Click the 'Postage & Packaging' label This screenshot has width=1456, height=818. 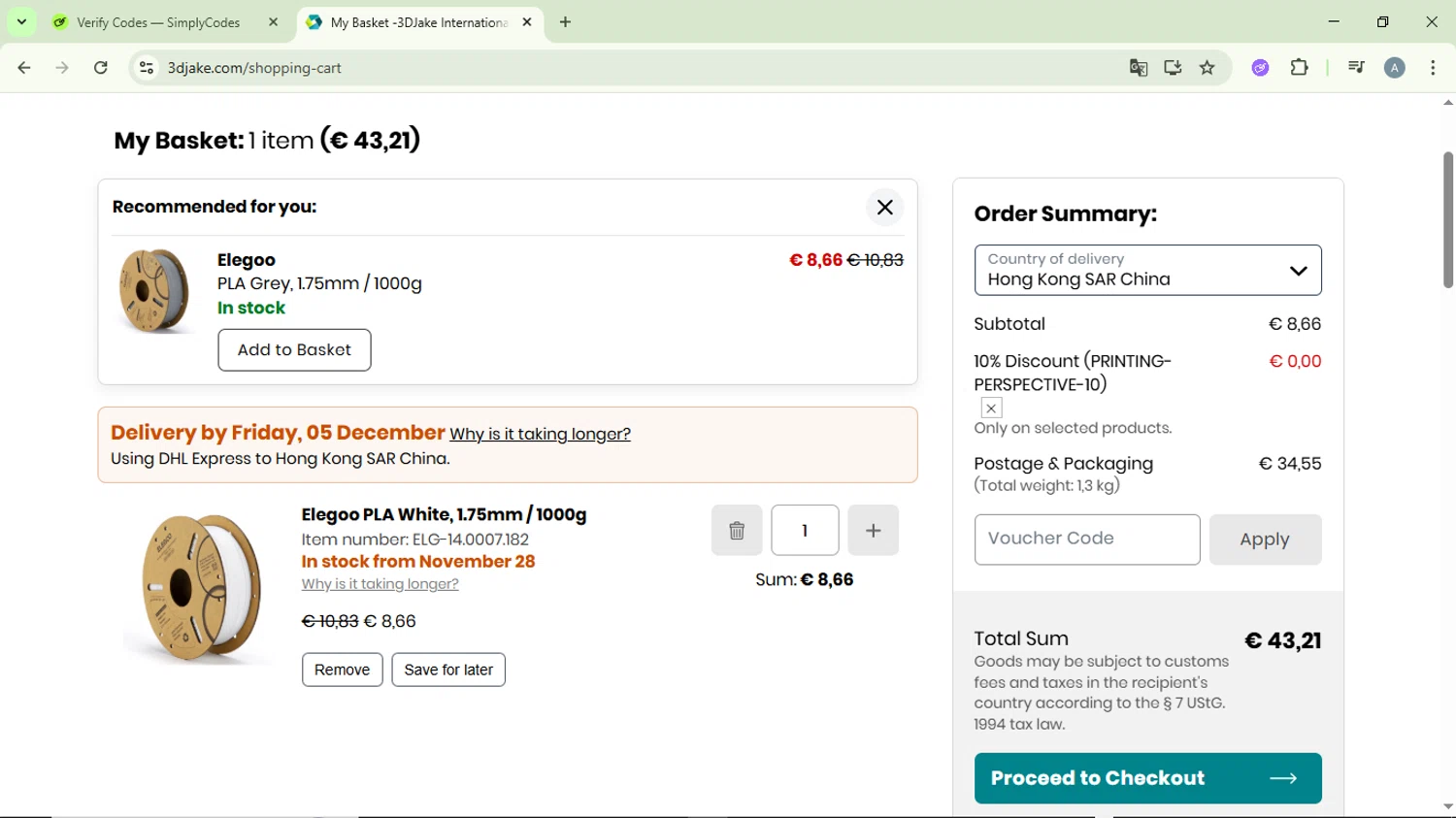[1064, 464]
